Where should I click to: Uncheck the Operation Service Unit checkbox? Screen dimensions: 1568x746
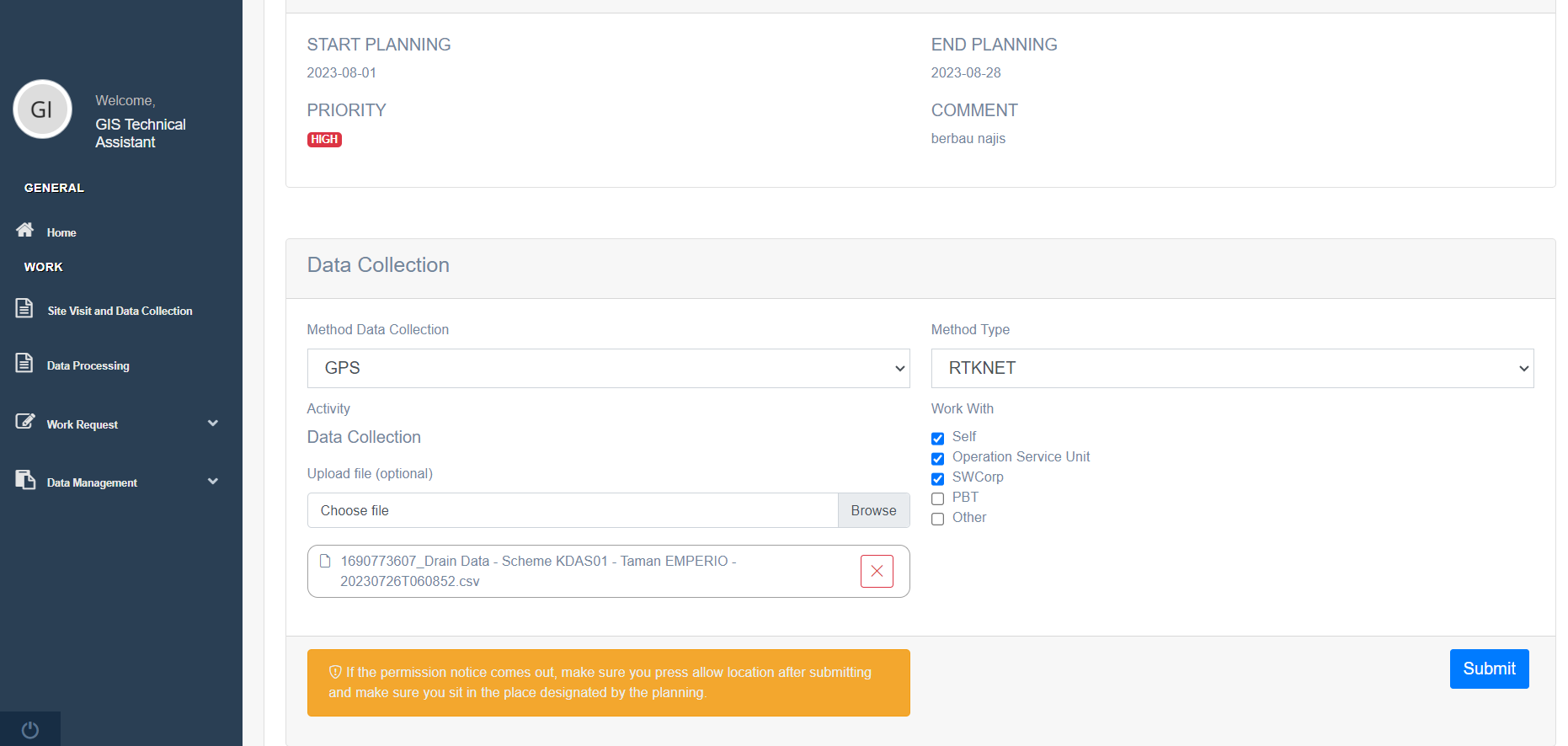pyautogui.click(x=937, y=458)
